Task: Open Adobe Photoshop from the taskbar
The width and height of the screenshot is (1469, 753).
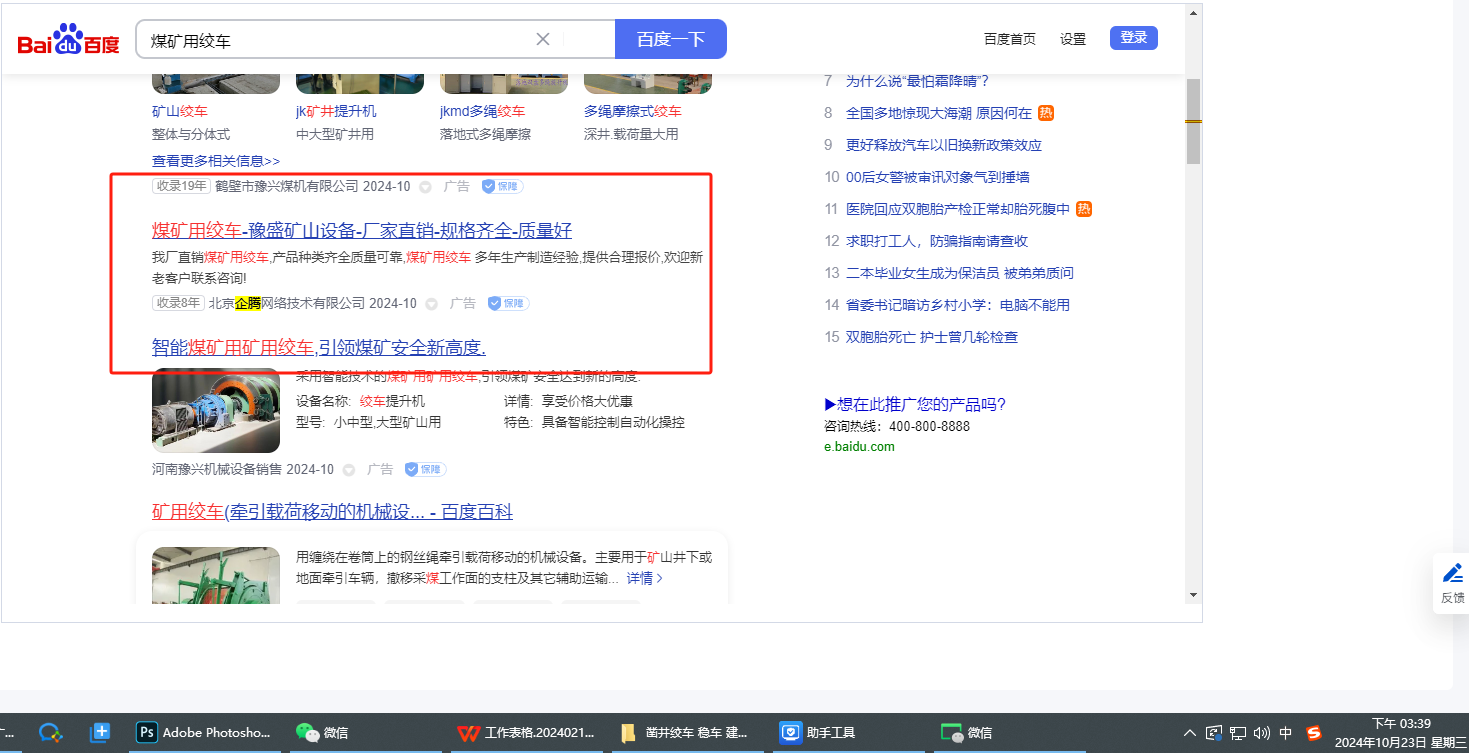Action: [x=204, y=732]
